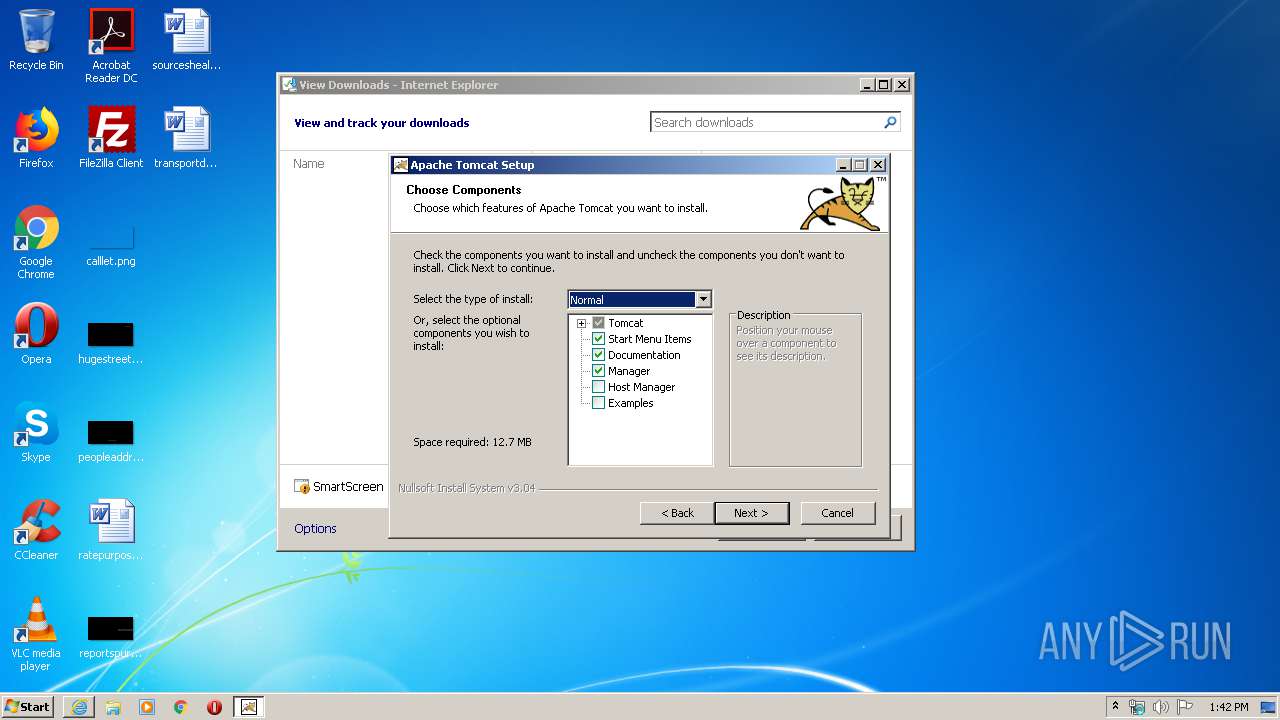Image resolution: width=1280 pixels, height=720 pixels.
Task: Open Options link in View Downloads
Action: click(315, 528)
